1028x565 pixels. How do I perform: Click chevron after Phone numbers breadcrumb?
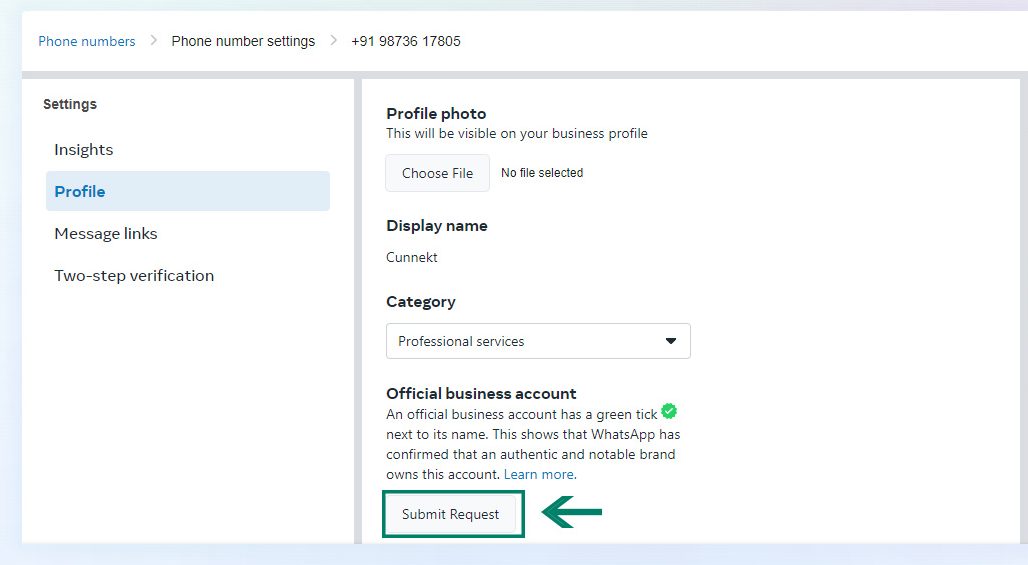click(x=153, y=41)
